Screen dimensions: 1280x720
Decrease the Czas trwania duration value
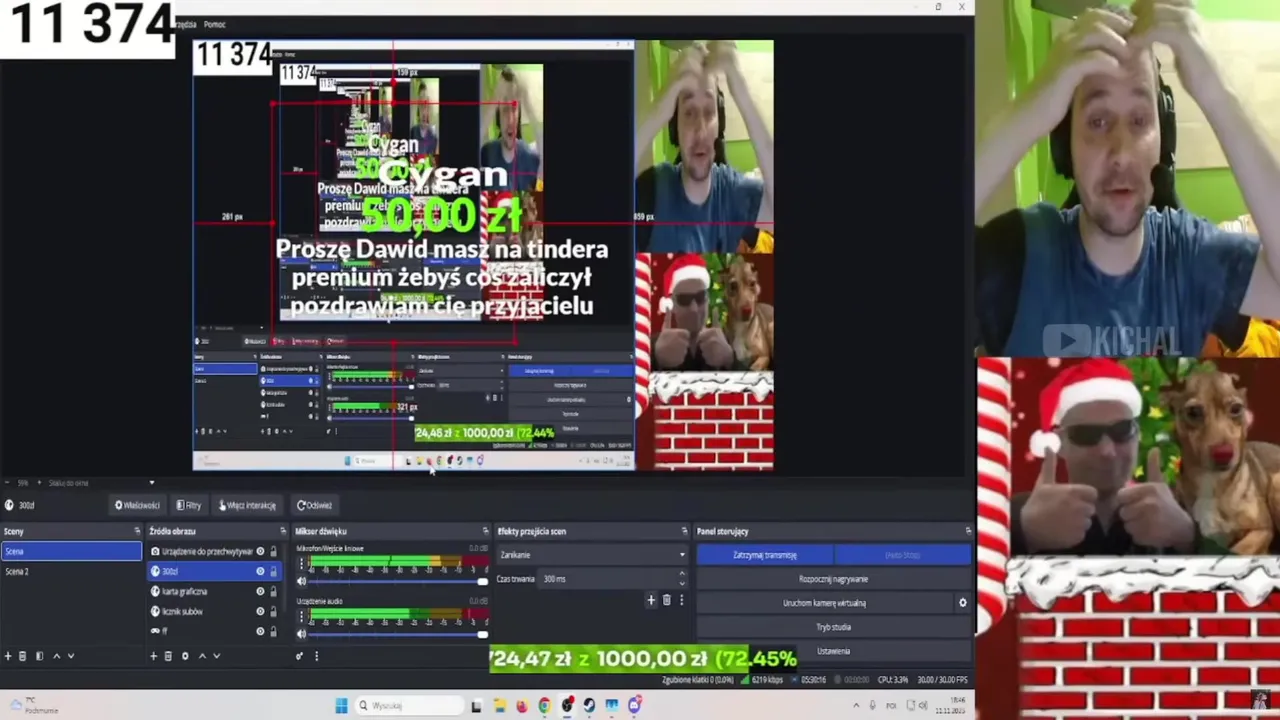click(x=682, y=583)
